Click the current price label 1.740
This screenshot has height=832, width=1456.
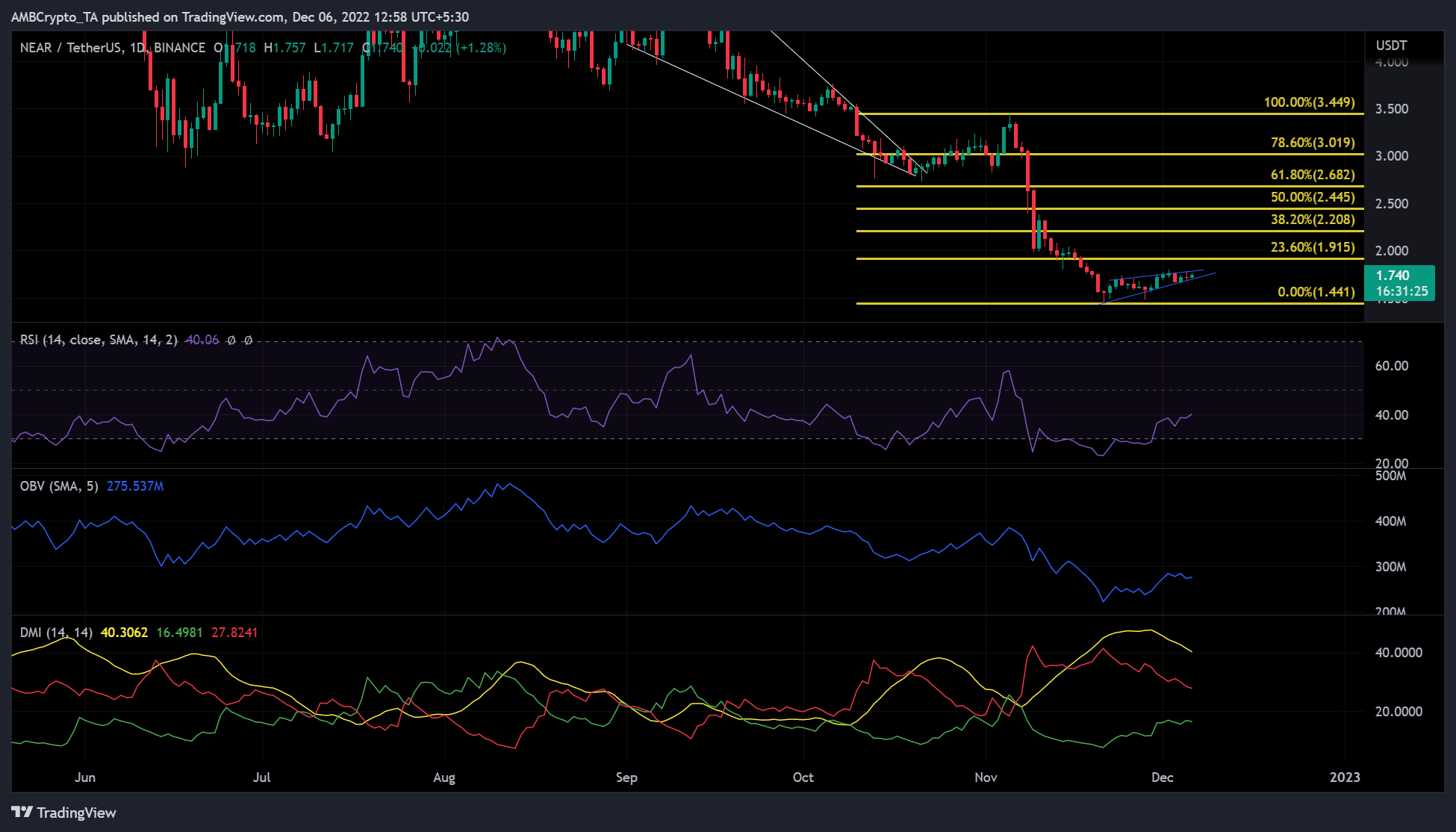click(x=1393, y=276)
